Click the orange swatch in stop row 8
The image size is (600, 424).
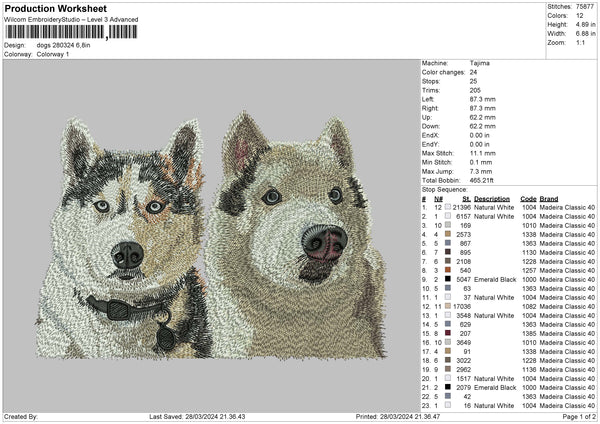pyautogui.click(x=448, y=270)
